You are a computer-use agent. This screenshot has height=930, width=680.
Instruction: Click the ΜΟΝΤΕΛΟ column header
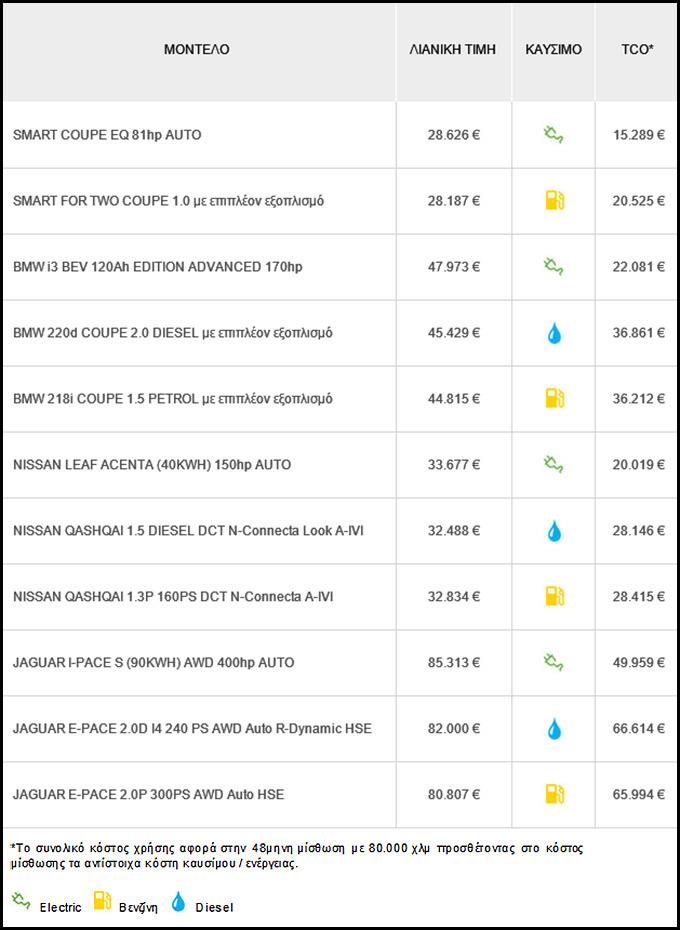pos(197,50)
